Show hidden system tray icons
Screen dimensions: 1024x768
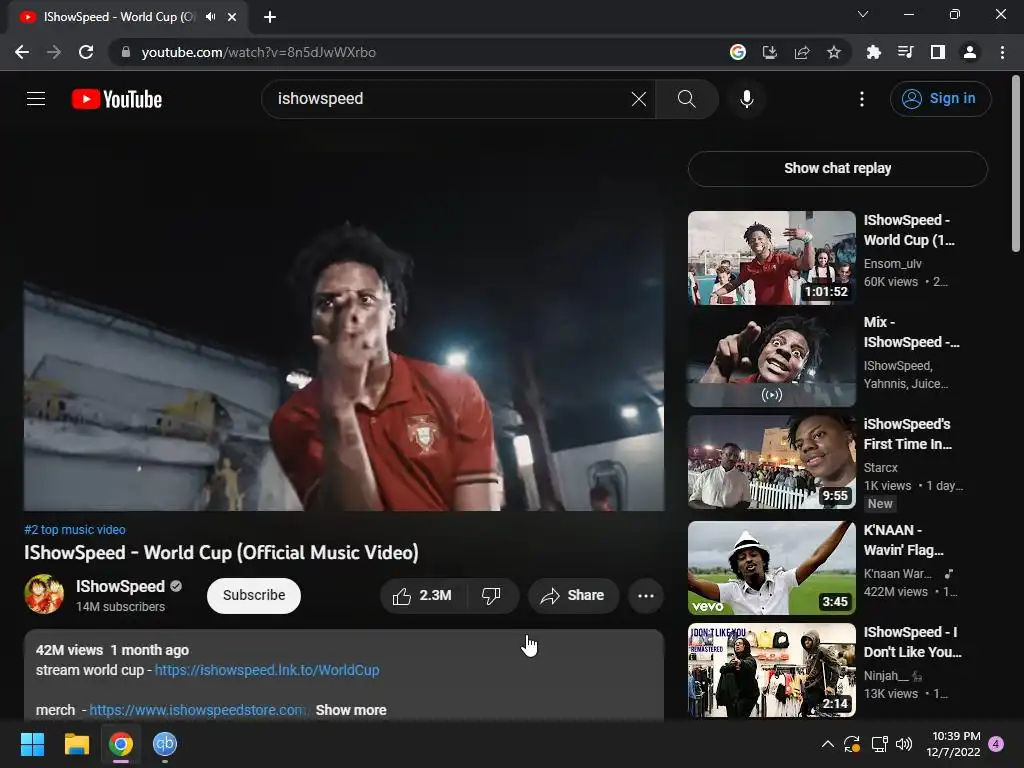(827, 744)
